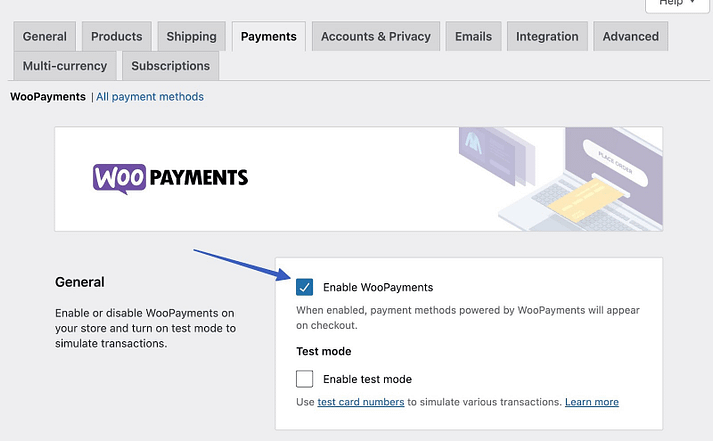Open Accounts & Privacy tab
713x441 pixels.
point(375,37)
